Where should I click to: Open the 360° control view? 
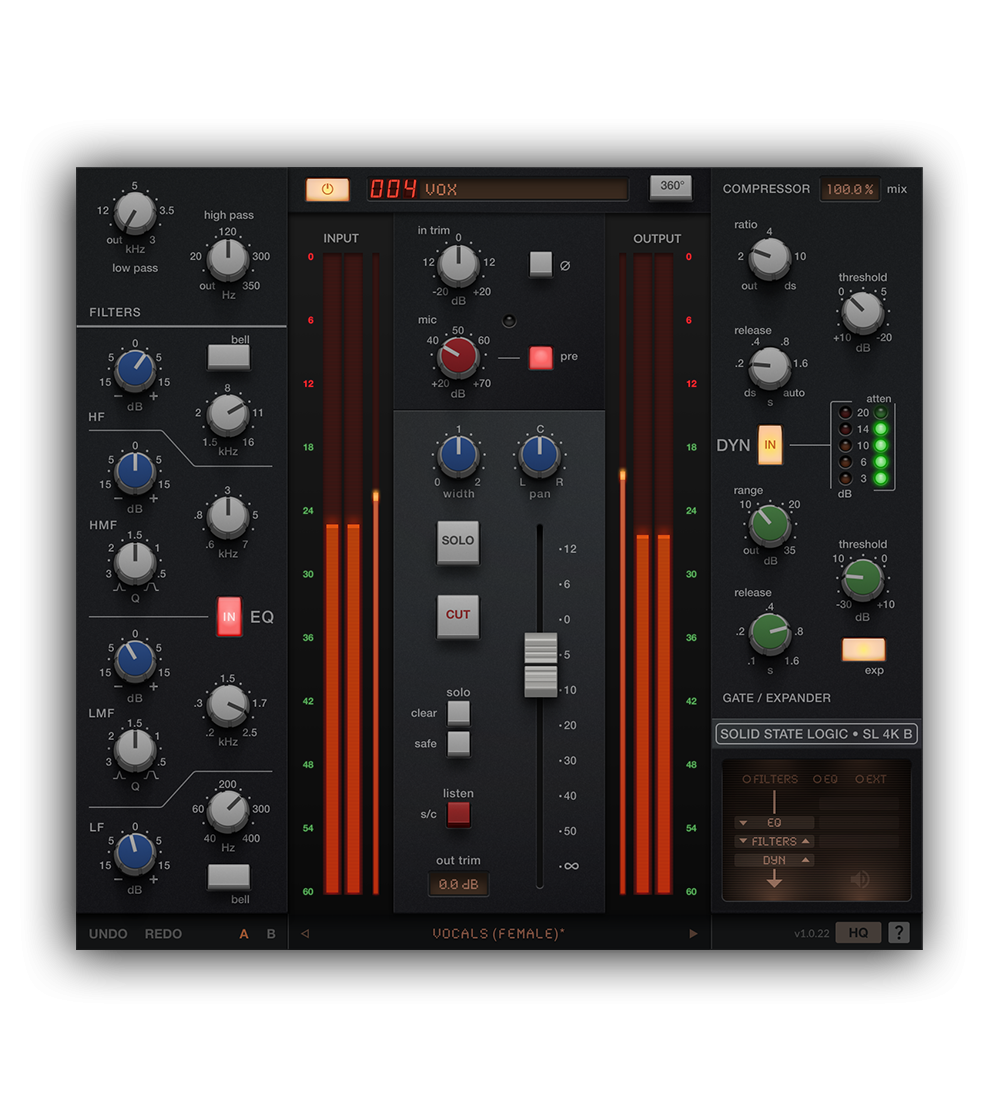point(670,187)
